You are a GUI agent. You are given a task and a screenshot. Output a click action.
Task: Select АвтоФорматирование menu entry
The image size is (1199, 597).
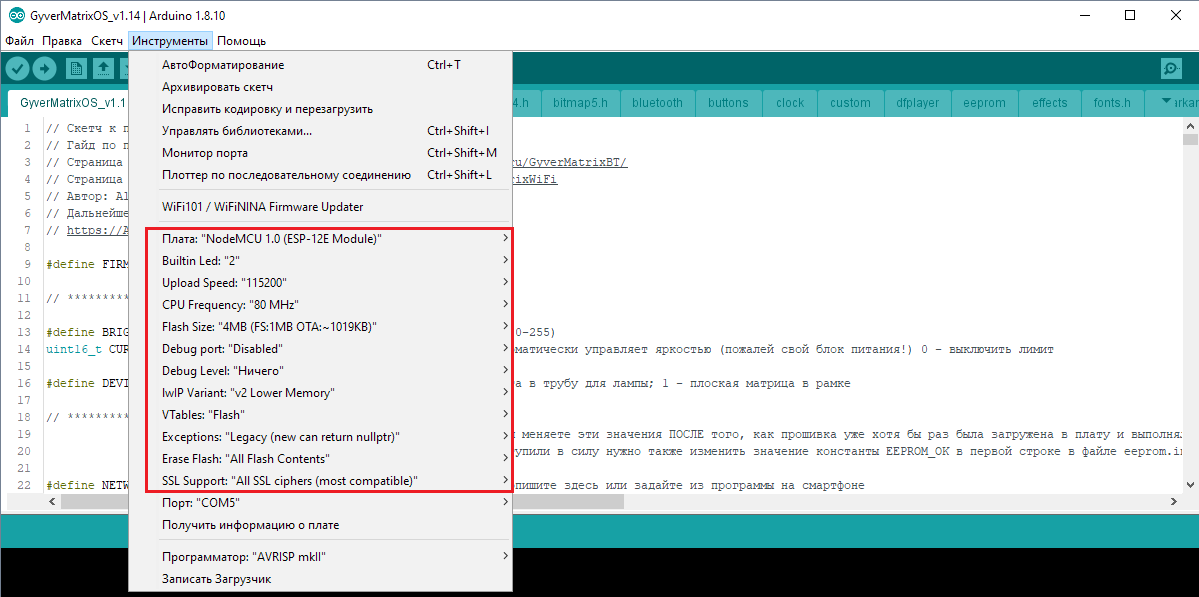[320, 65]
